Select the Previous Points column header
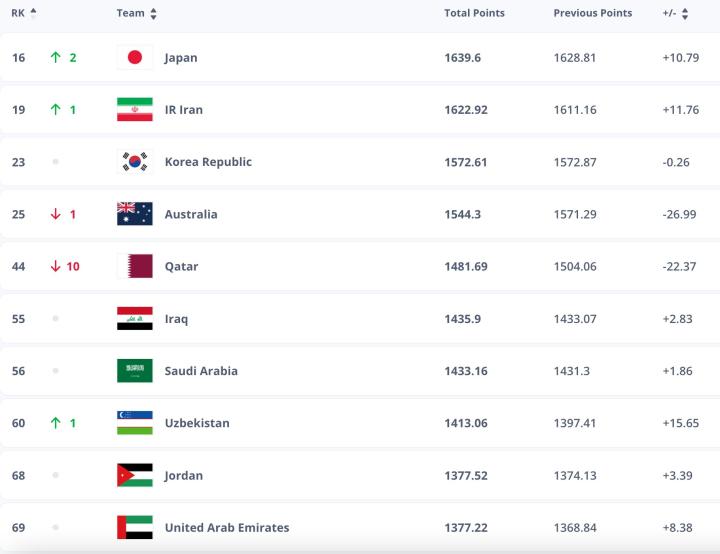The height and width of the screenshot is (554, 720). [592, 13]
